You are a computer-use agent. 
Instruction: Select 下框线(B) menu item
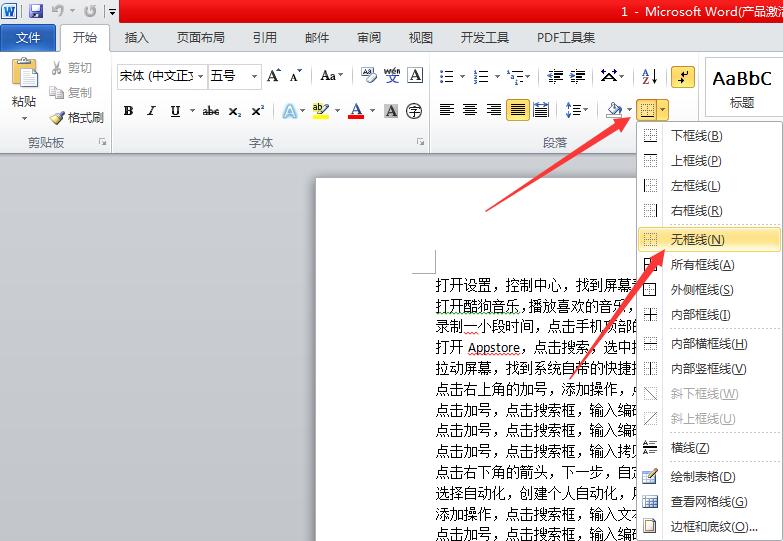click(x=709, y=135)
